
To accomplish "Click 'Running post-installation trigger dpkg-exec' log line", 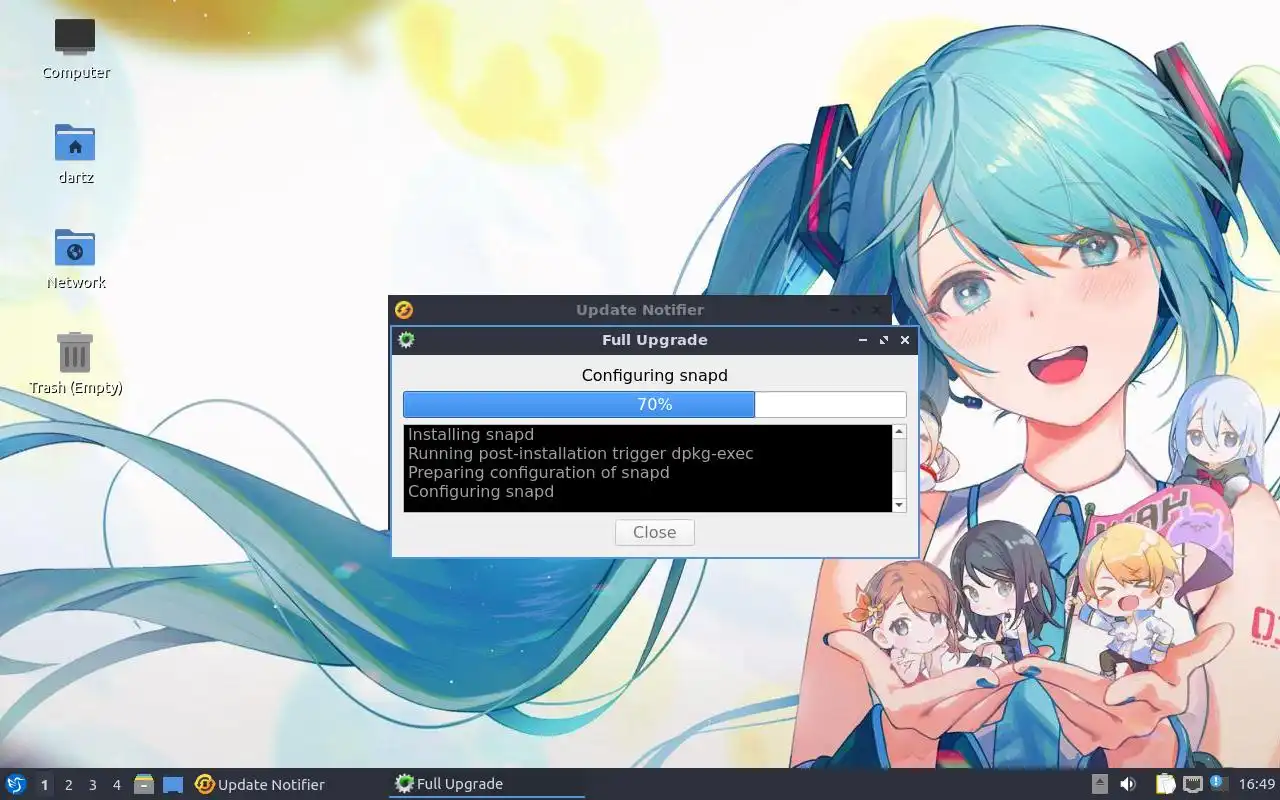I will 581,454.
